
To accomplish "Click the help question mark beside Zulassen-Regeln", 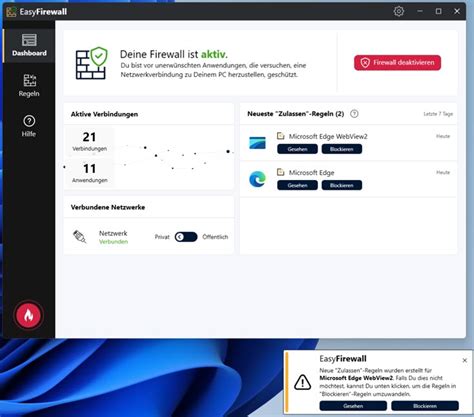I will [354, 114].
